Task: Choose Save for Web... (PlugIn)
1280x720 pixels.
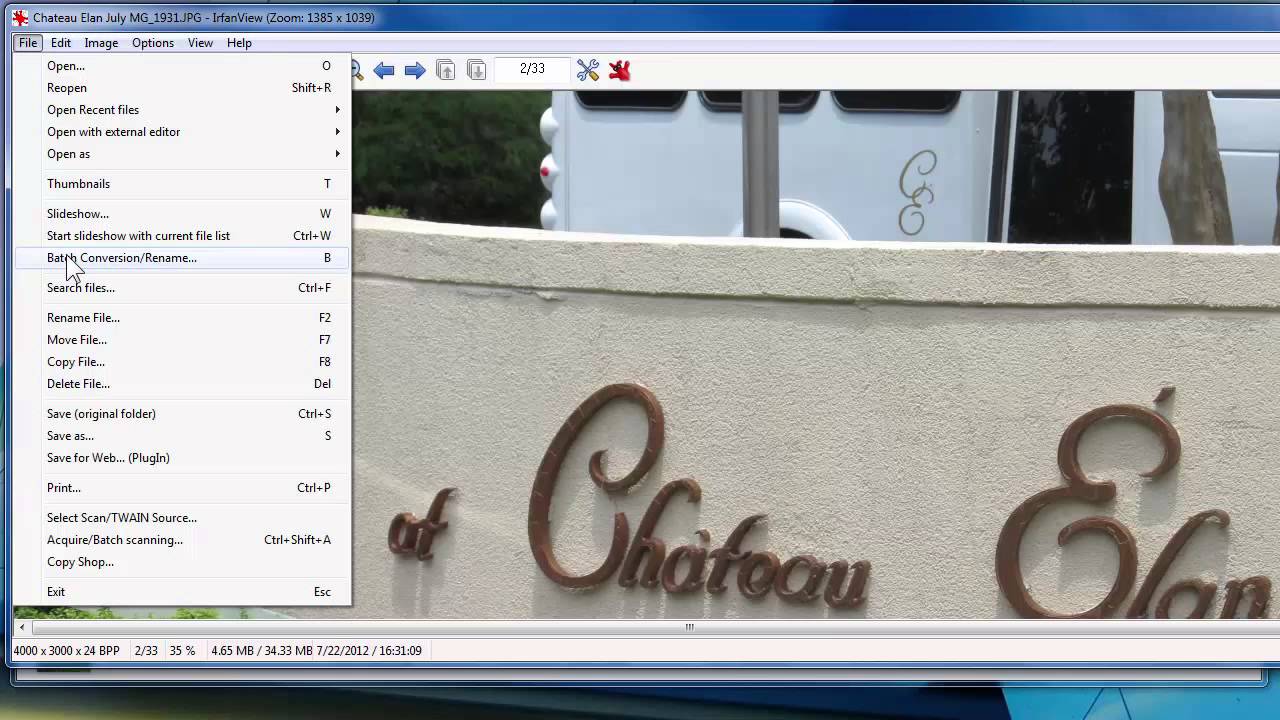Action: 182,458
